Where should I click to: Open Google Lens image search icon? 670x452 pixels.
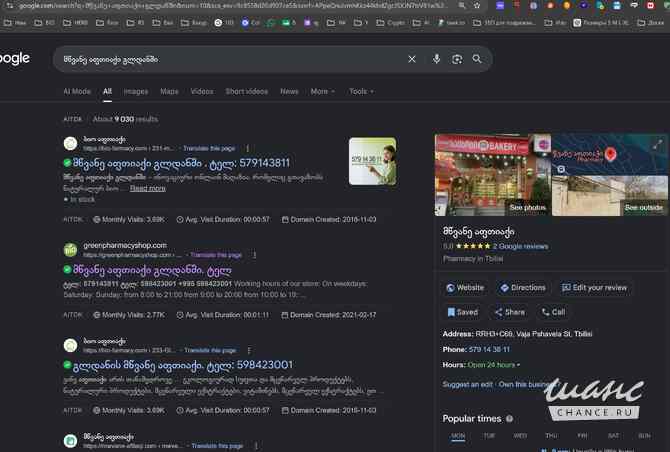click(457, 59)
